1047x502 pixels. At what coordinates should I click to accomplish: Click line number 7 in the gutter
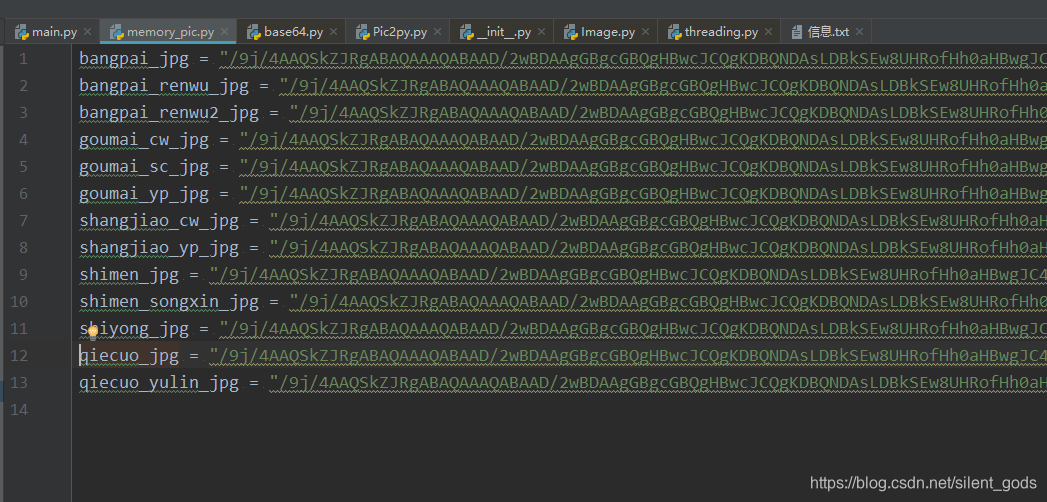pyautogui.click(x=23, y=220)
